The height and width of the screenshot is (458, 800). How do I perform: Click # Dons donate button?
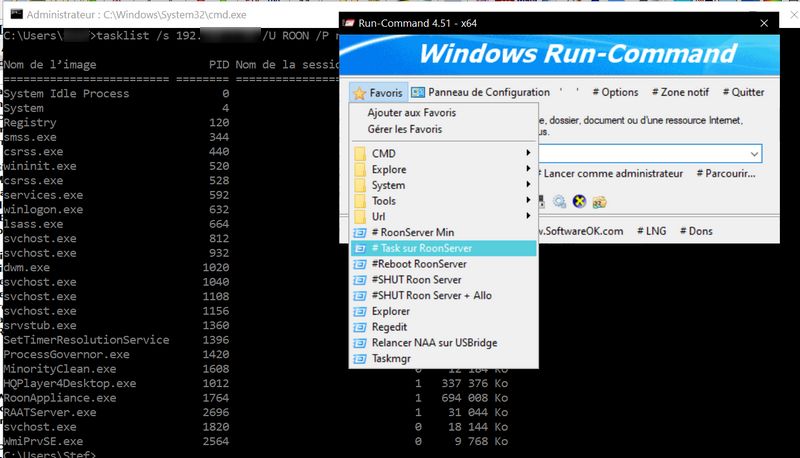[696, 232]
